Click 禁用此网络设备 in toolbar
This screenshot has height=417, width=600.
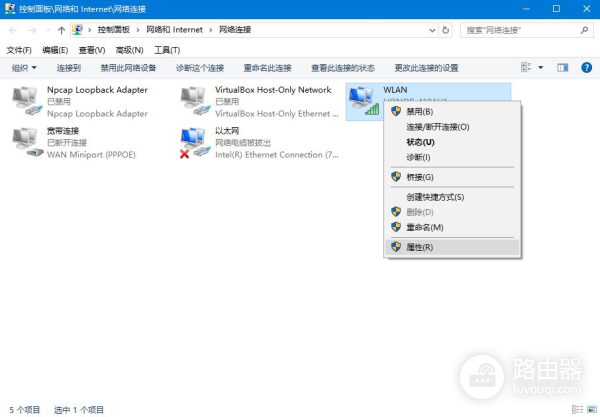coord(128,68)
